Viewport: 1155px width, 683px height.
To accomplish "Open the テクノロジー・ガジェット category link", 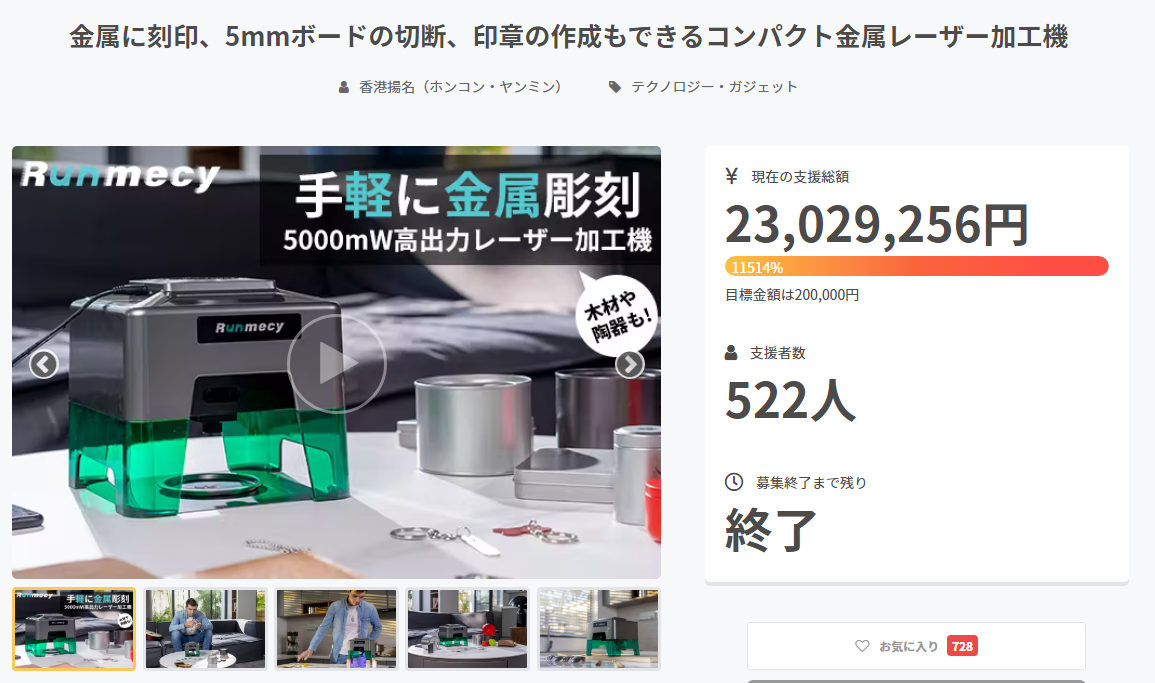I will (x=714, y=87).
